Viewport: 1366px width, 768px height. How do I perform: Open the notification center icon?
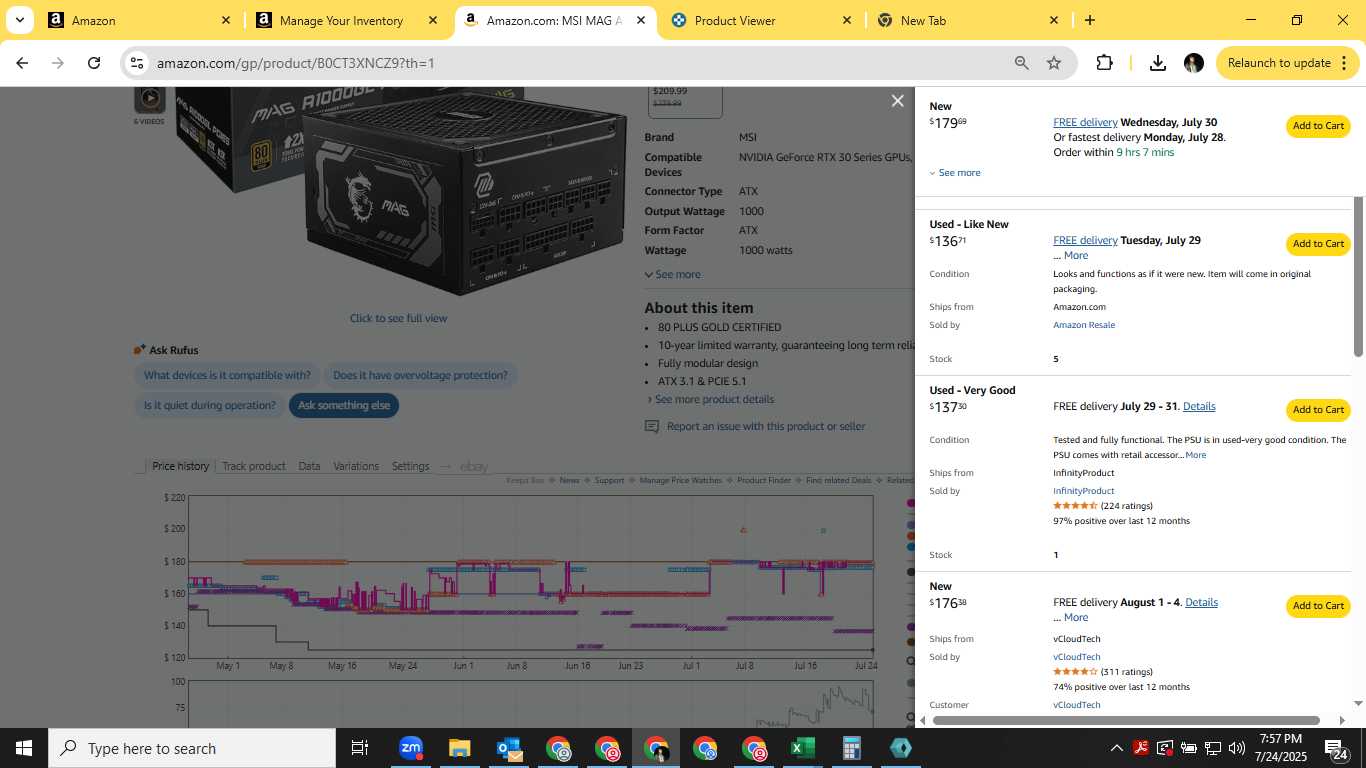pyautogui.click(x=1334, y=748)
